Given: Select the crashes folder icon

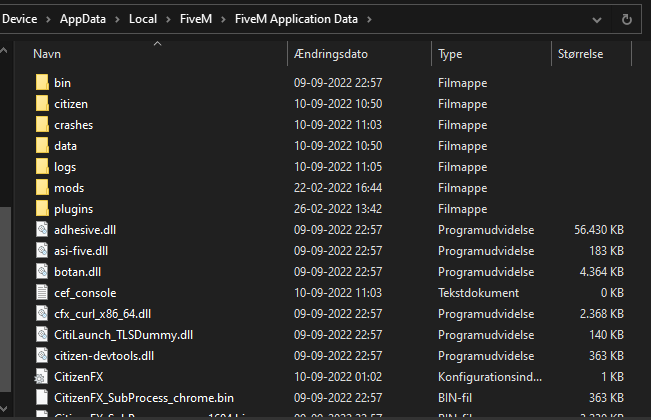Looking at the screenshot, I should tap(42, 125).
